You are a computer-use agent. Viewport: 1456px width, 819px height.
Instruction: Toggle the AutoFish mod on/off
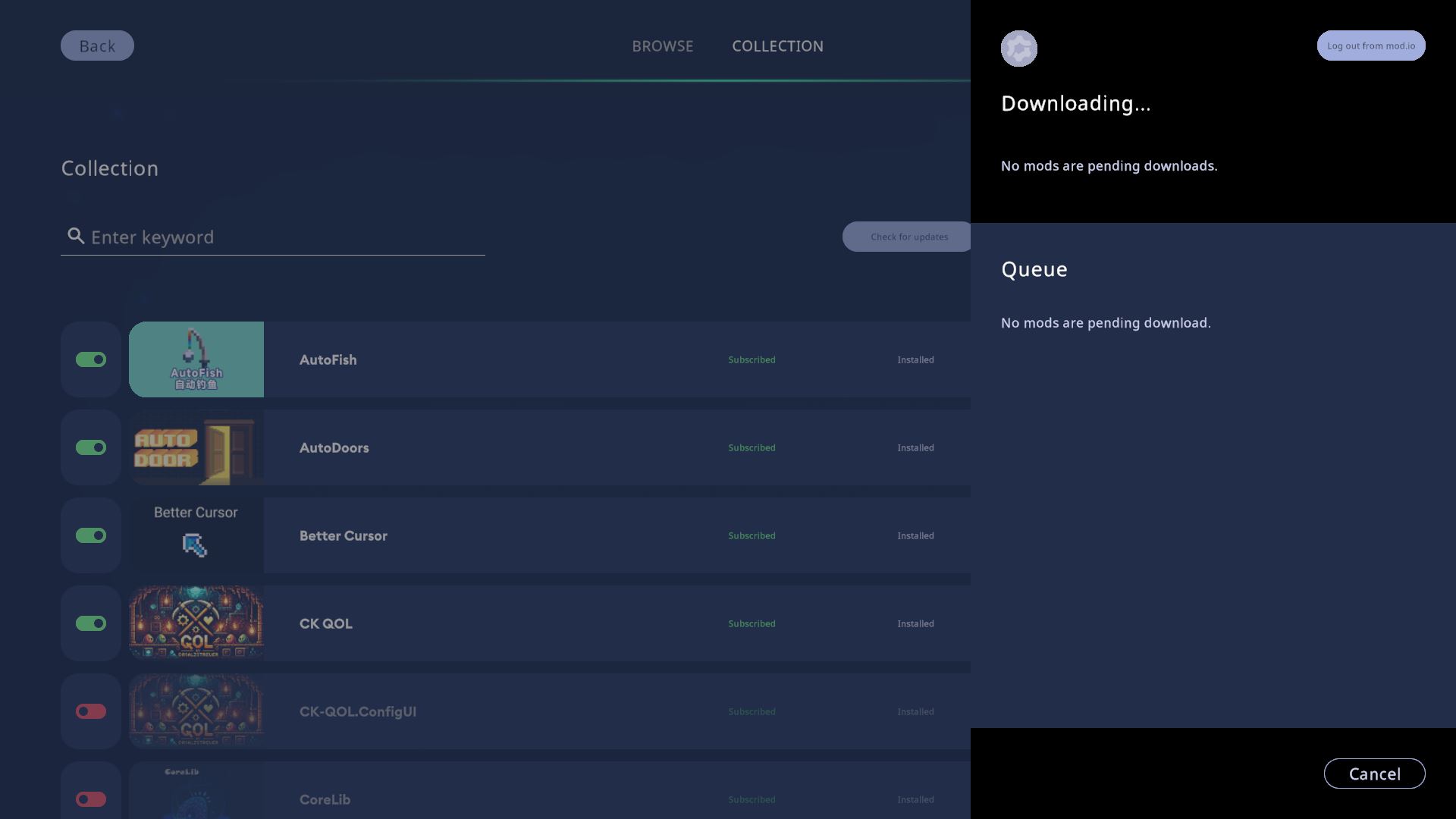coord(90,359)
